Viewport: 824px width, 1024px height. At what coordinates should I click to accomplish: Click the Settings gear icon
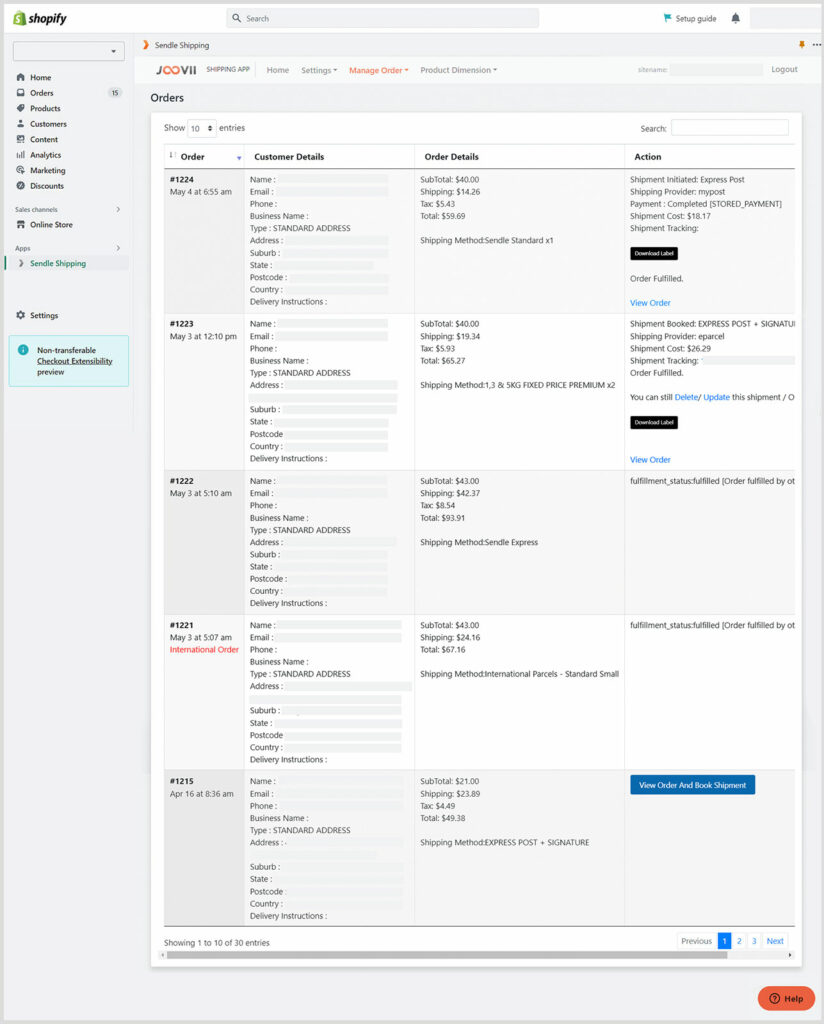[x=20, y=315]
